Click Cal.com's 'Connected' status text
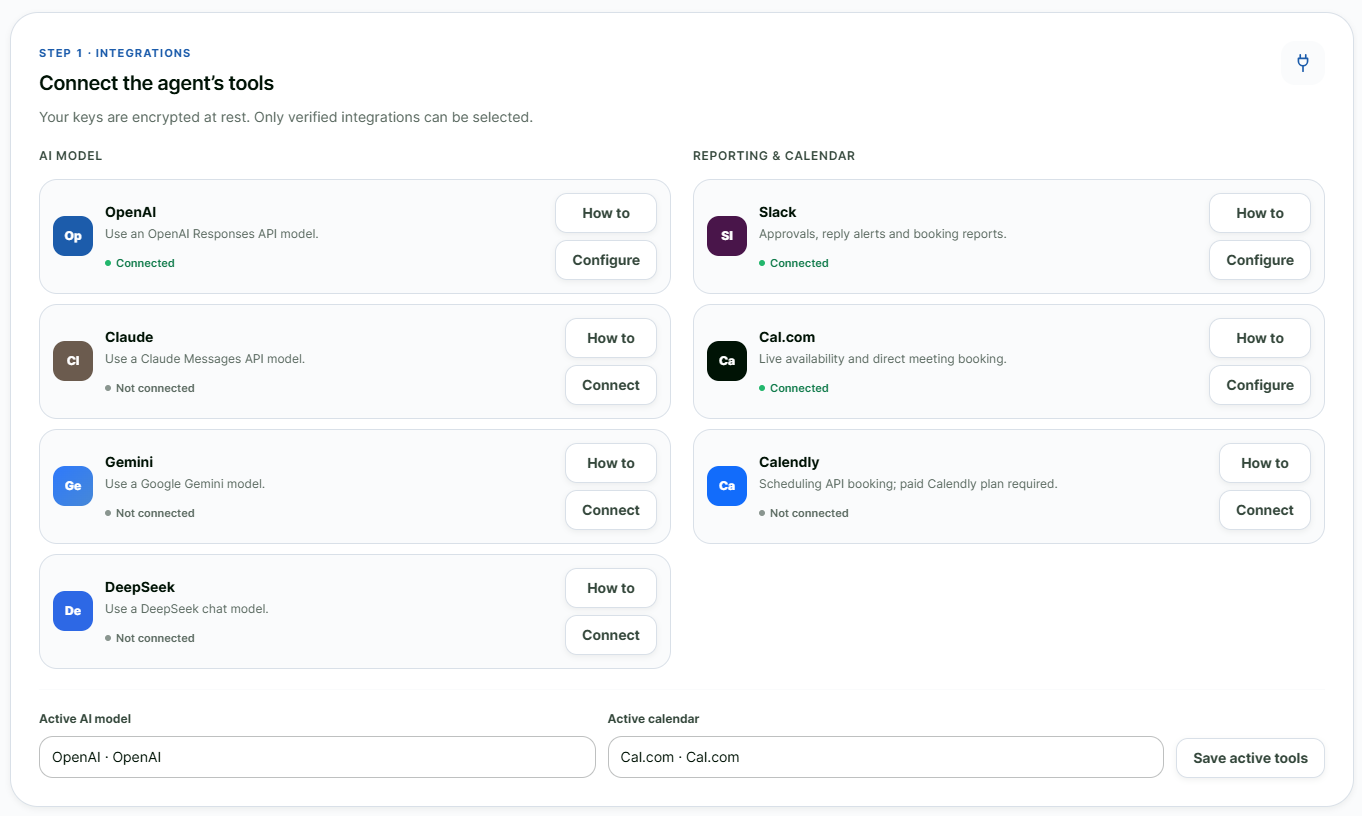The image size is (1362, 816). coord(799,388)
